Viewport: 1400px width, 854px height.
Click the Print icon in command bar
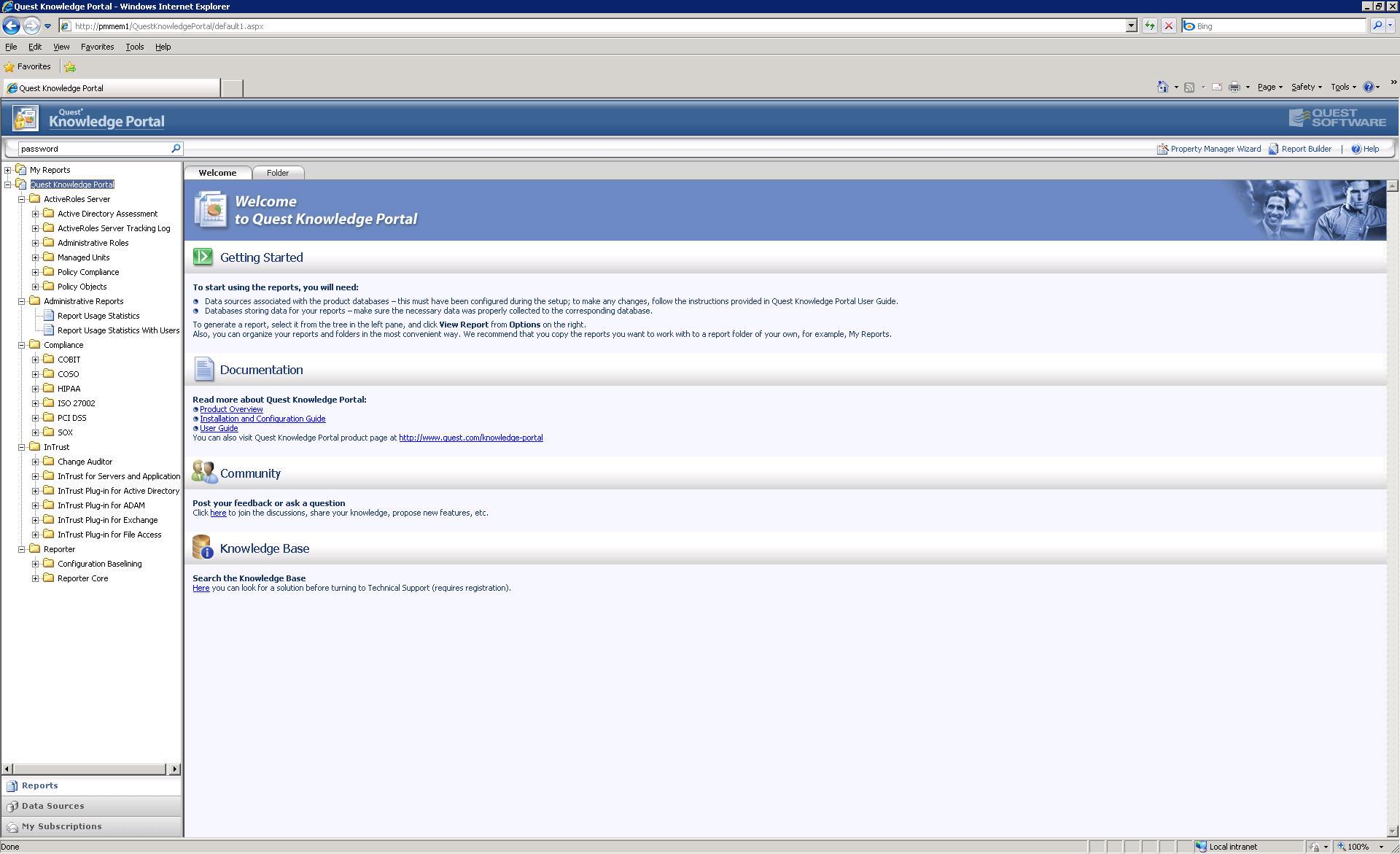(1234, 87)
